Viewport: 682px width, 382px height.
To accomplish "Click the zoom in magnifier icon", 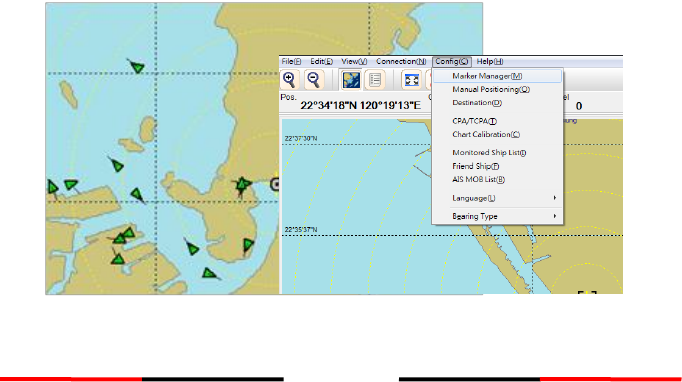I will pyautogui.click(x=289, y=80).
